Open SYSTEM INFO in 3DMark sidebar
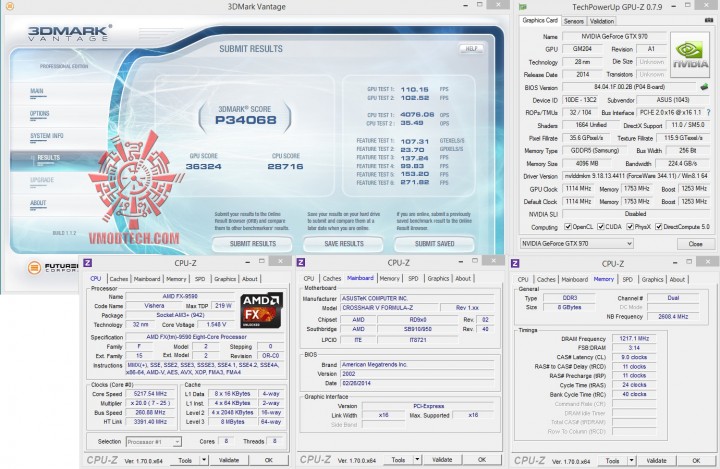The image size is (720, 469). pyautogui.click(x=47, y=136)
